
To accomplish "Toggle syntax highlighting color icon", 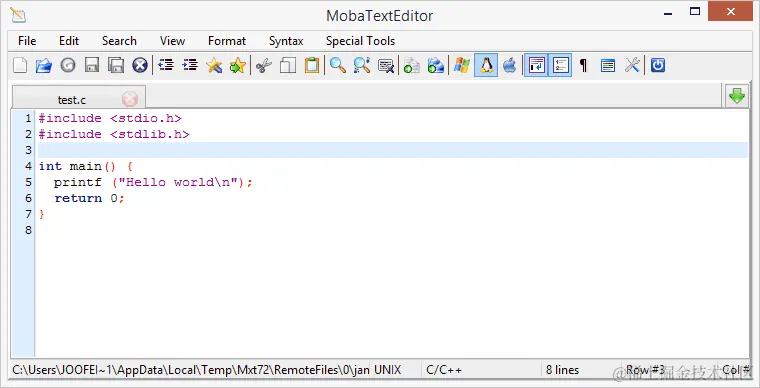I will pos(608,65).
